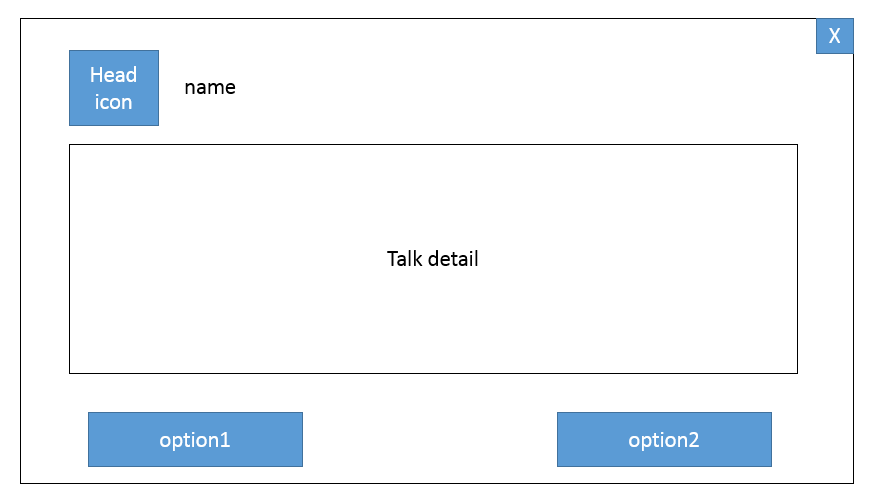Dismiss the talk window via blue X
The width and height of the screenshot is (872, 492).
[835, 36]
